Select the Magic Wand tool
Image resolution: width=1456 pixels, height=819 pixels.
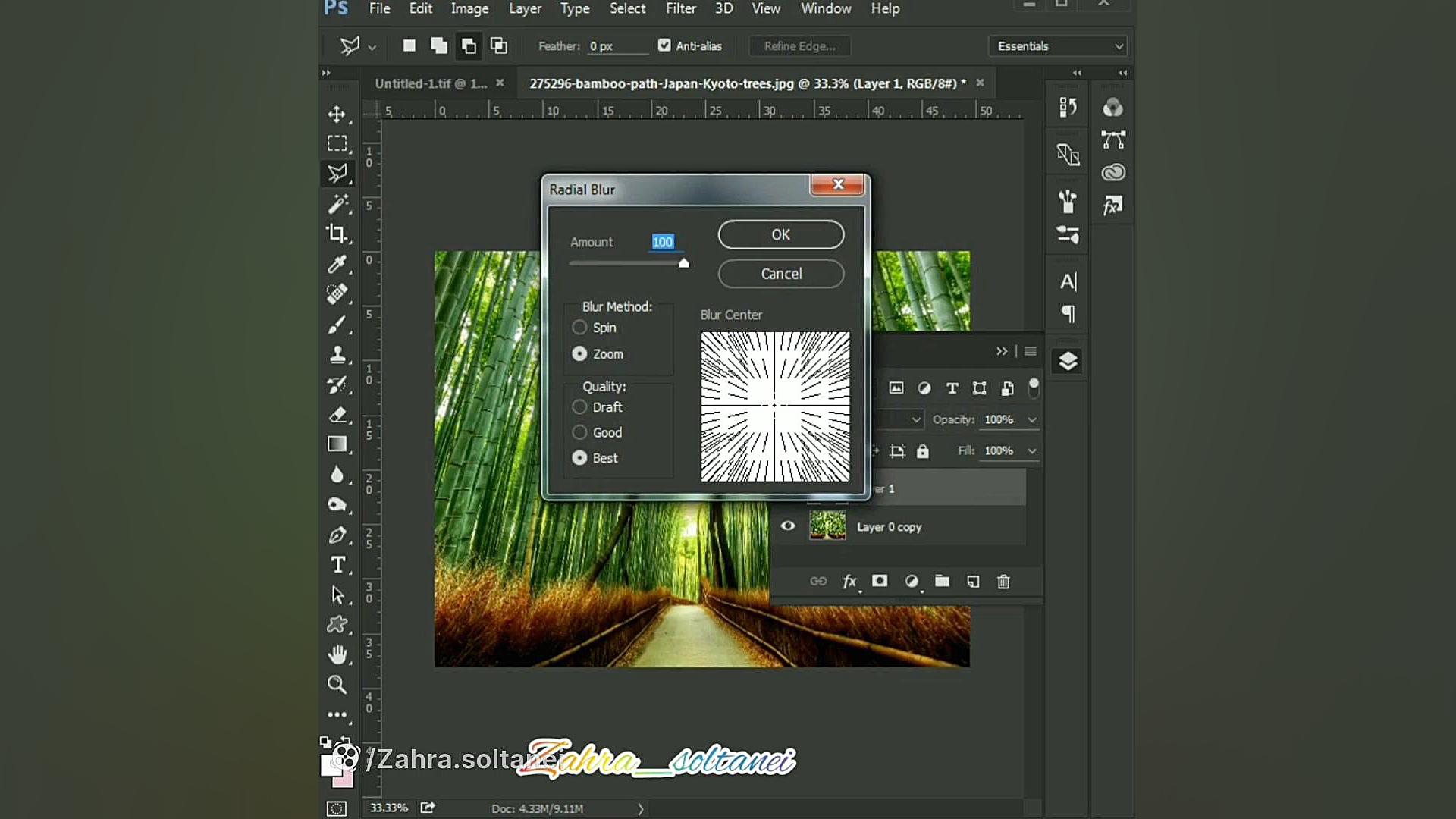pos(337,203)
